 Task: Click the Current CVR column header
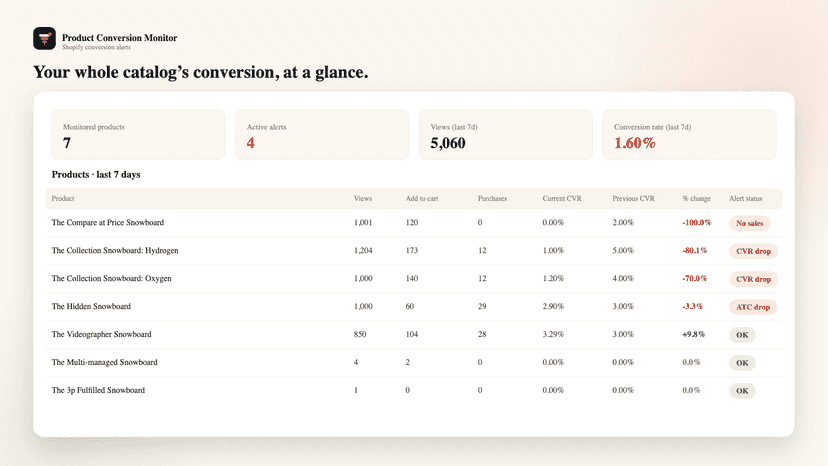(x=562, y=199)
